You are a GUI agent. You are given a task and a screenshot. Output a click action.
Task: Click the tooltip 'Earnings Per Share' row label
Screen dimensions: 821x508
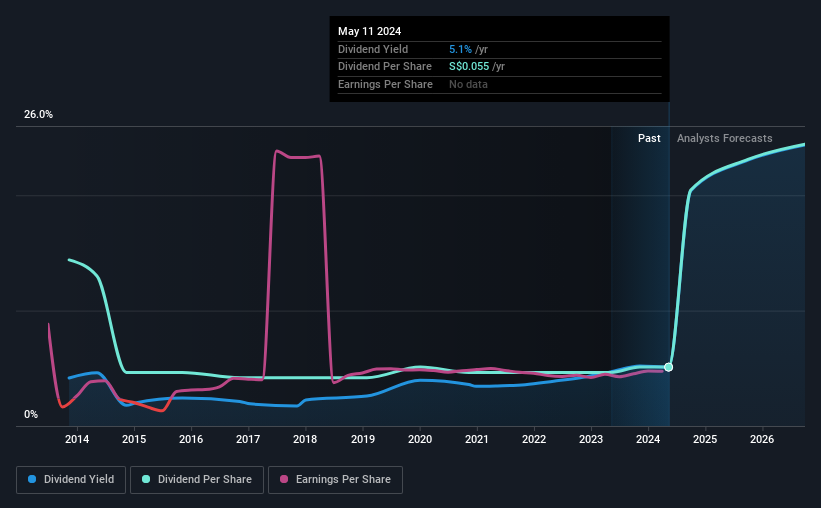(x=385, y=84)
